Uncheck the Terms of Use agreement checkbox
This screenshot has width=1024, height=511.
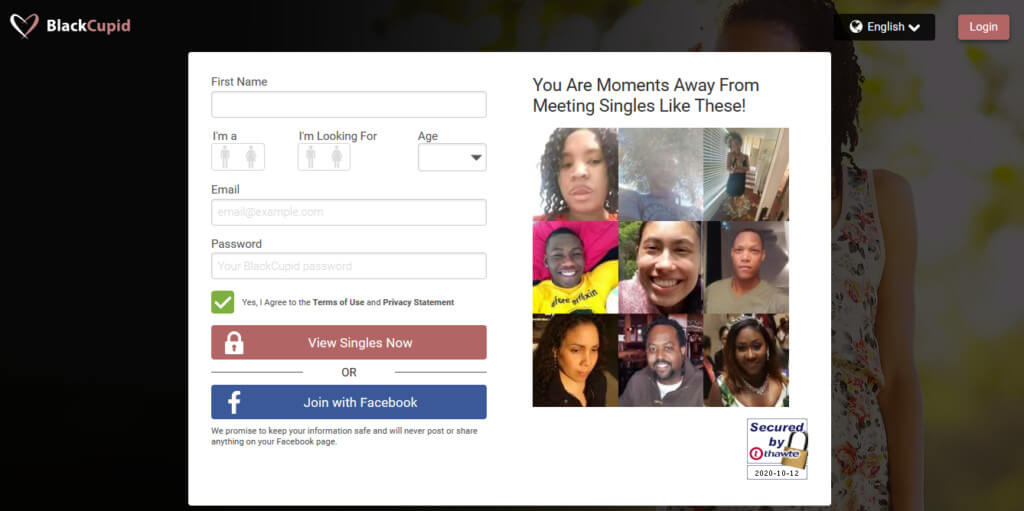click(x=223, y=302)
